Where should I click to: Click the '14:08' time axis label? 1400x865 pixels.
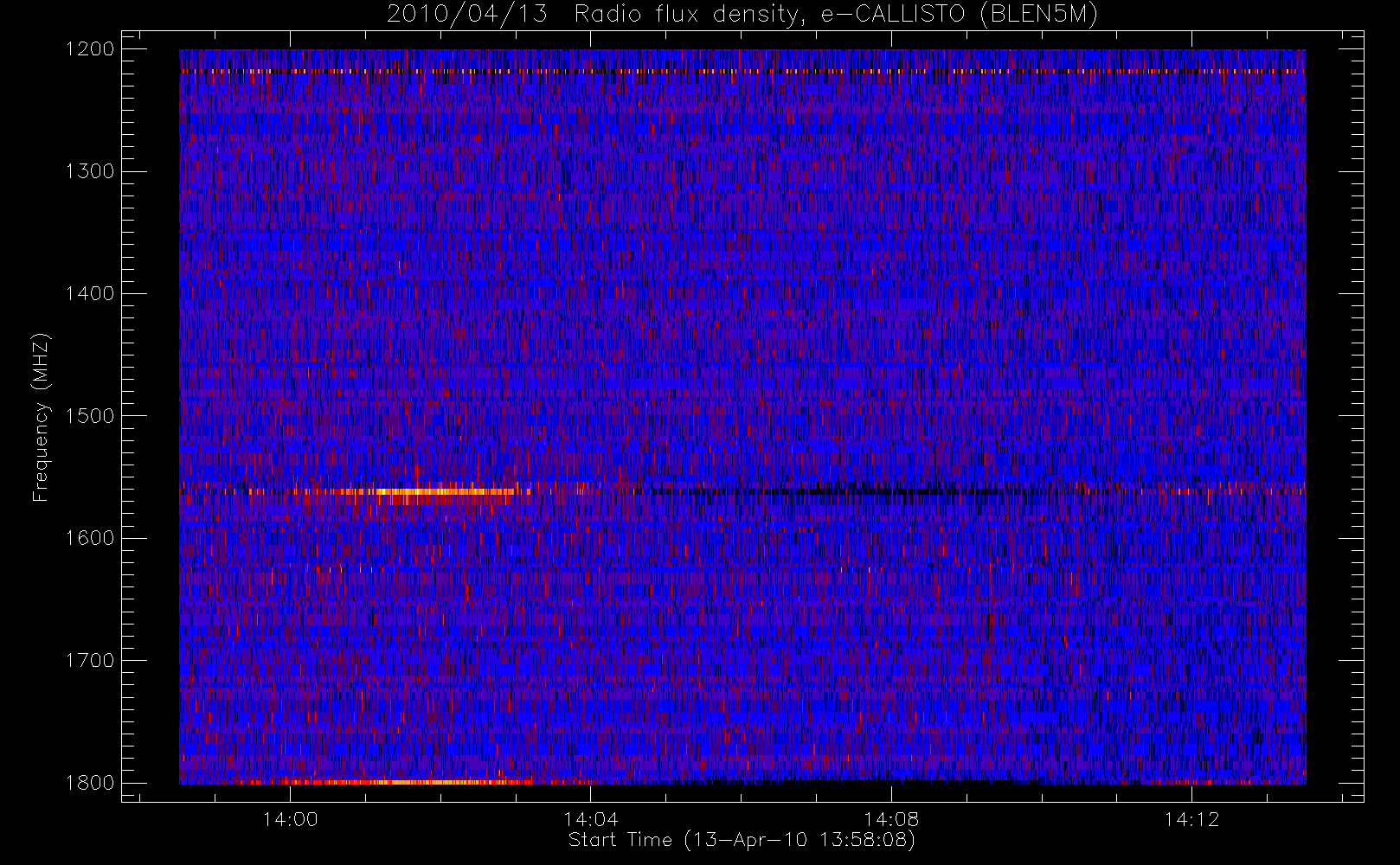pos(891,819)
